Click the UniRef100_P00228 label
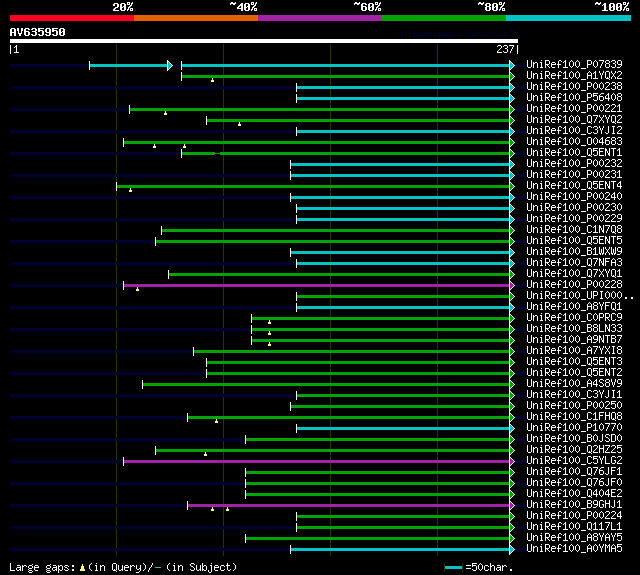The width and height of the screenshot is (640, 575). coord(574,285)
